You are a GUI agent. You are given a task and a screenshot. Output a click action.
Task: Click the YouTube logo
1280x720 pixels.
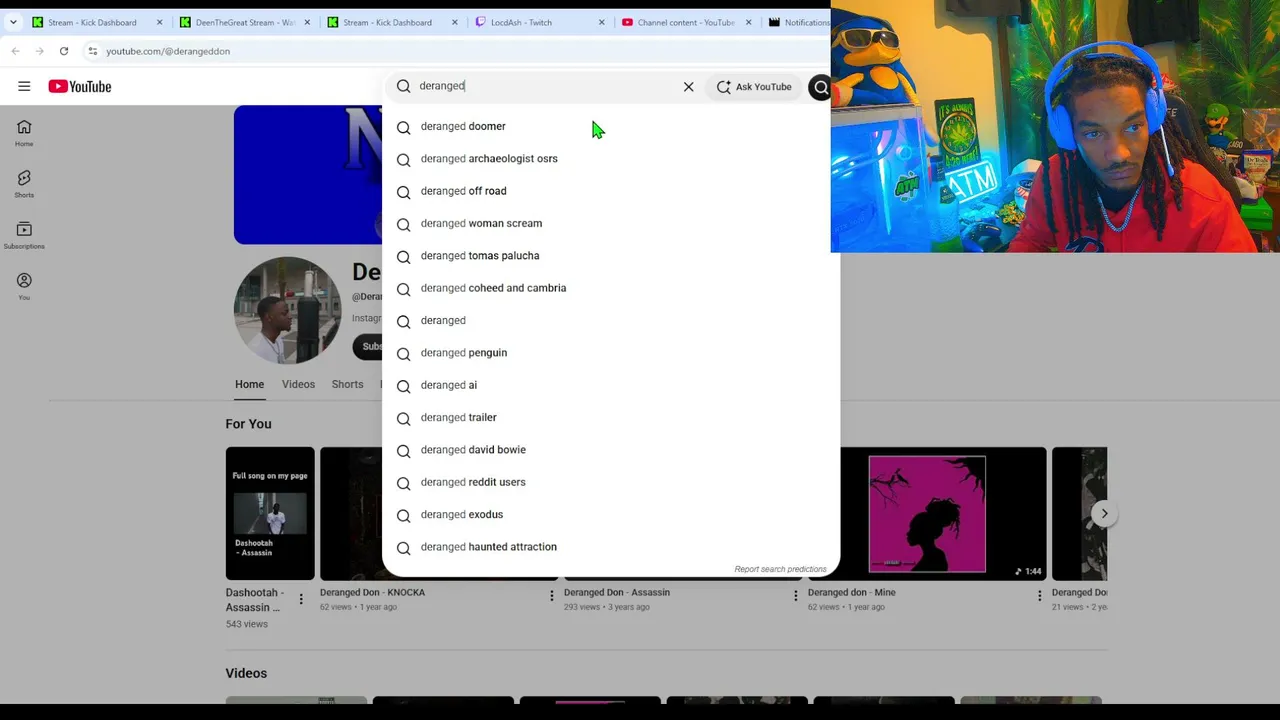(80, 86)
